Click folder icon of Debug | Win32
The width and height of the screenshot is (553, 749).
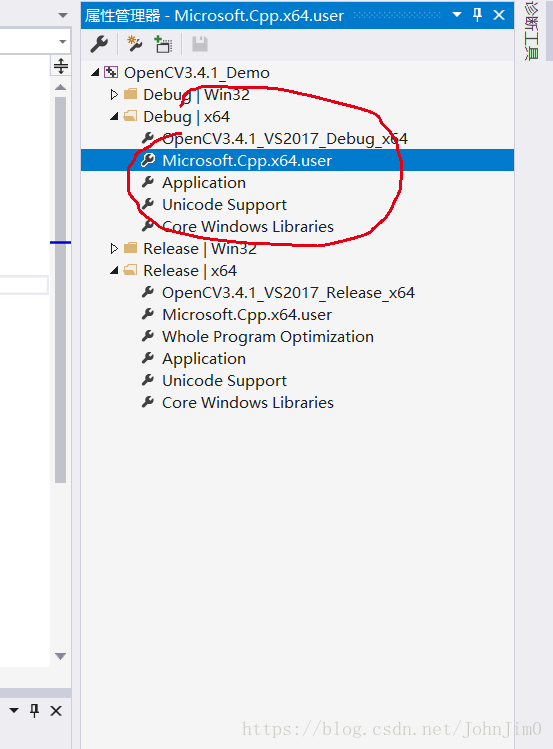(x=130, y=94)
